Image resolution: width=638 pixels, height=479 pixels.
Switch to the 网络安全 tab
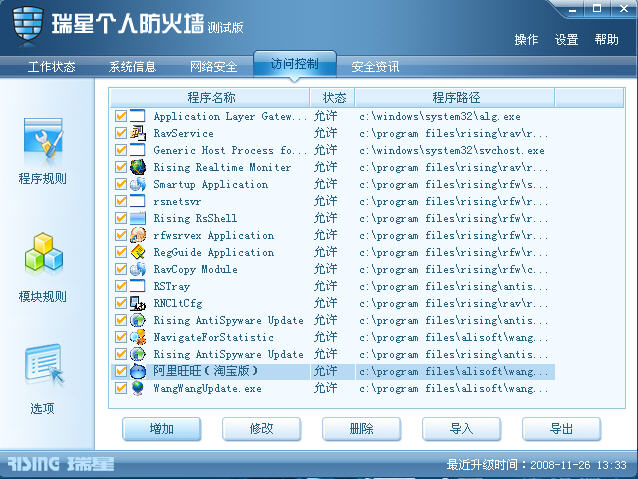pyautogui.click(x=214, y=66)
